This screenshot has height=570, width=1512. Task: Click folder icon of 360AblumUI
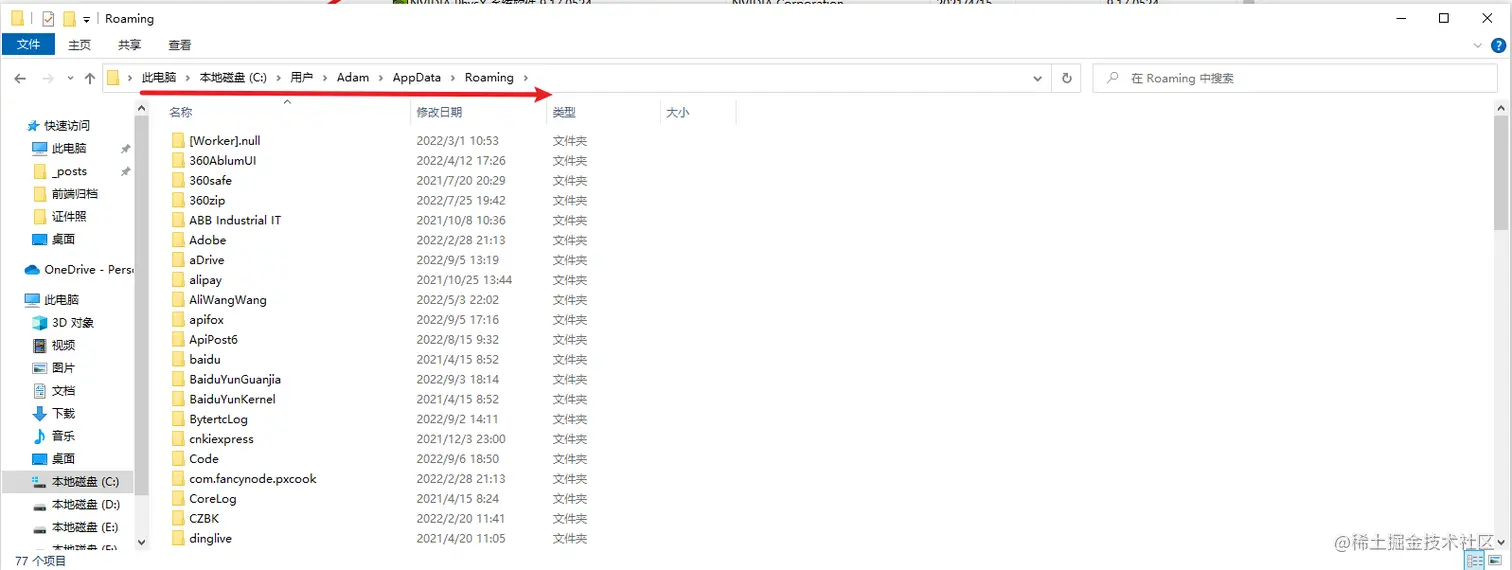tap(178, 161)
